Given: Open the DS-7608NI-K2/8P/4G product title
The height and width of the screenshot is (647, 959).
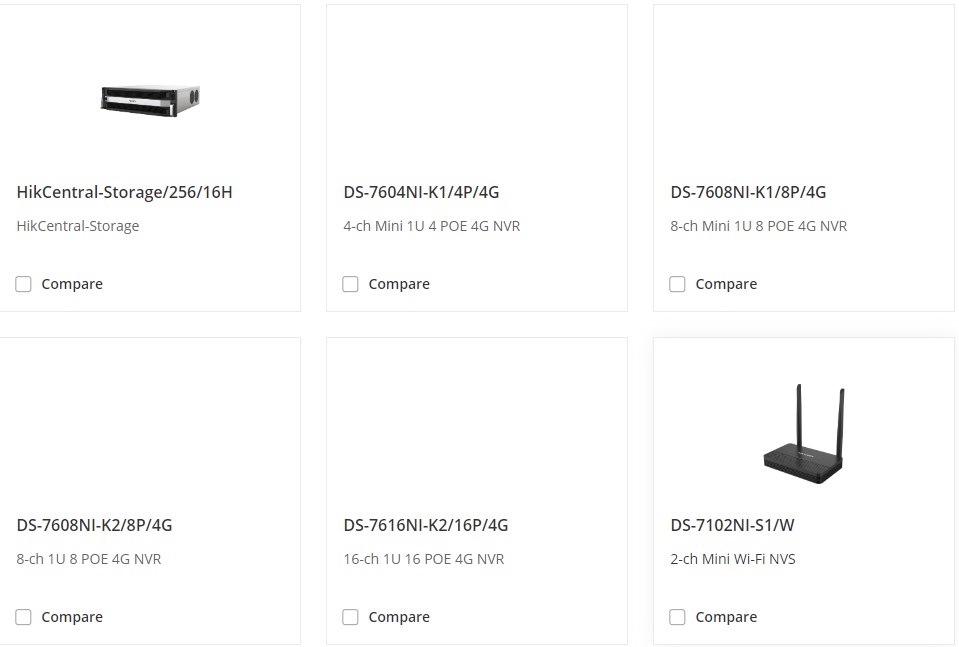Looking at the screenshot, I should [94, 525].
